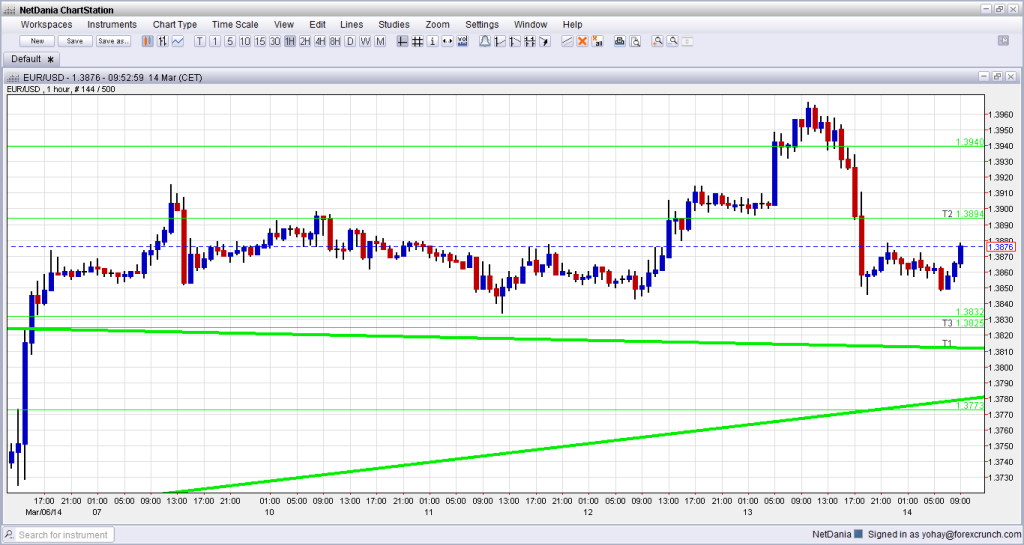
Task: Open the Instruments menu
Action: [112, 24]
